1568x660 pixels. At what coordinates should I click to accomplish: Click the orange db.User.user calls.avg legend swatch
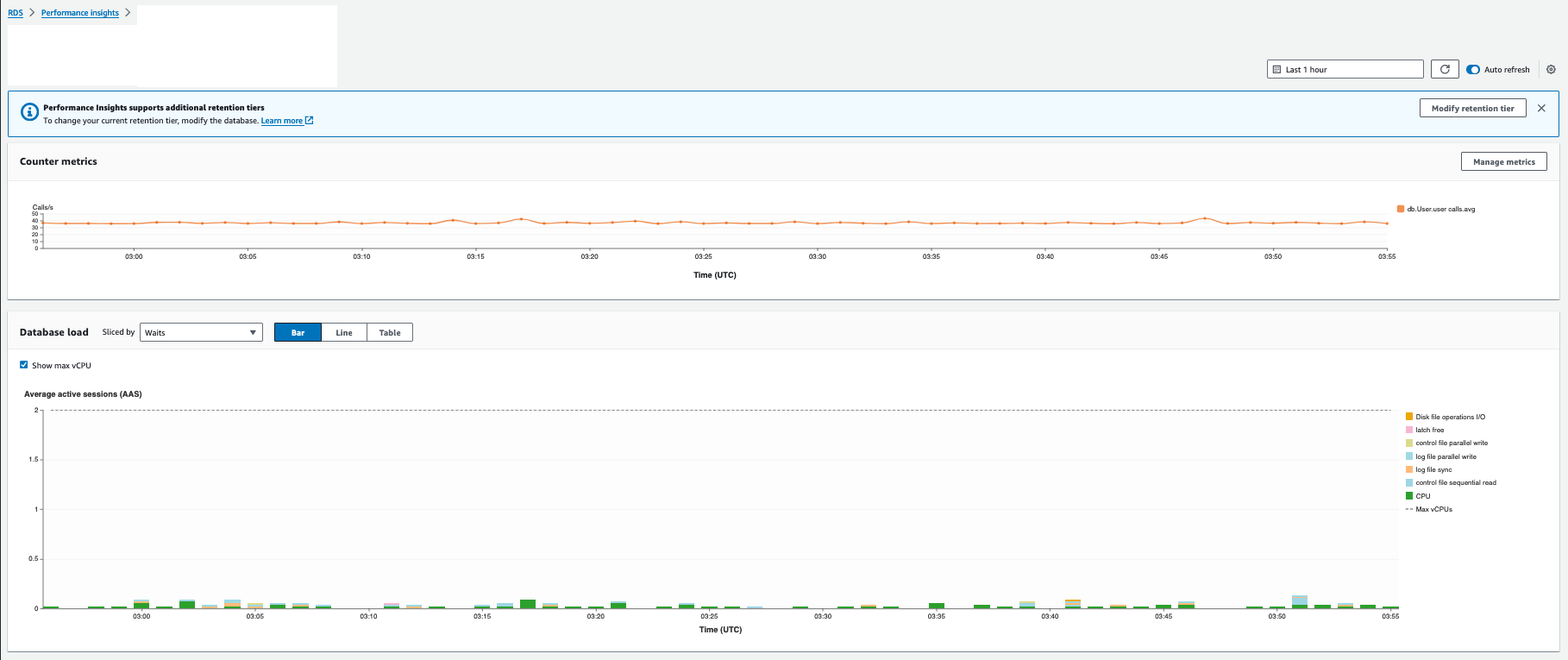point(1401,209)
